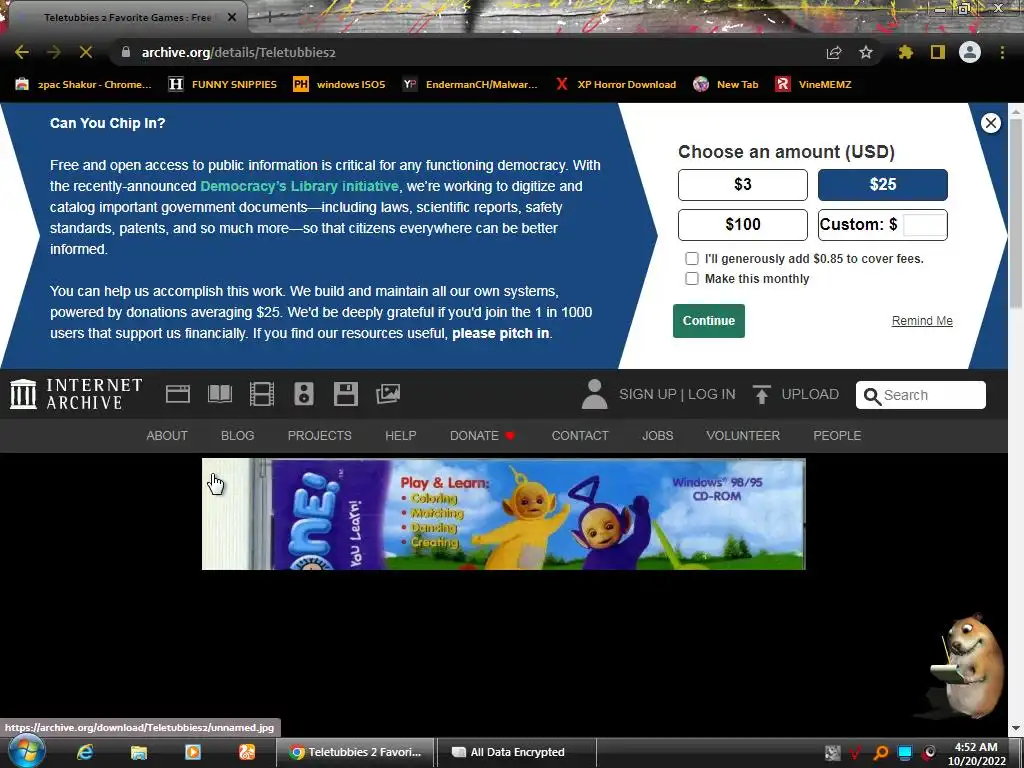Screen dimensions: 1024x768
Task: Open the Texts book icon
Action: point(220,394)
